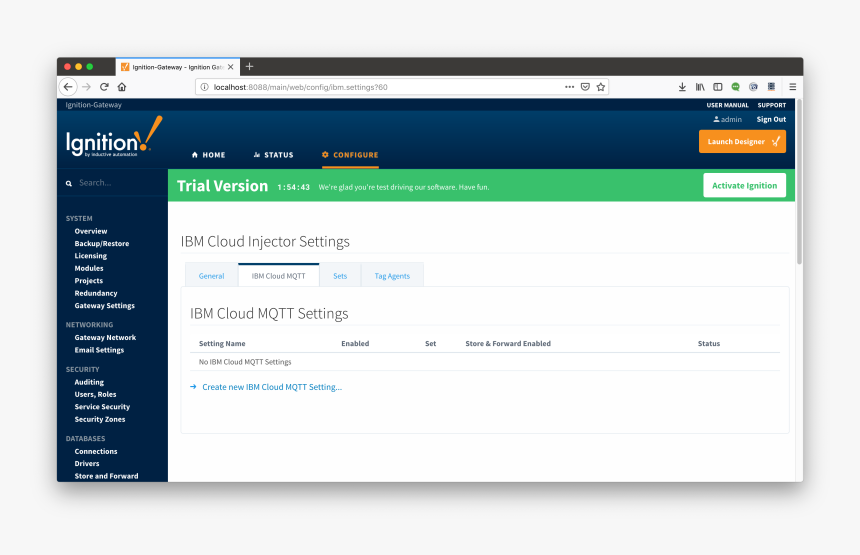860x555 pixels.
Task: Open the Tag Agents tab
Action: point(392,276)
